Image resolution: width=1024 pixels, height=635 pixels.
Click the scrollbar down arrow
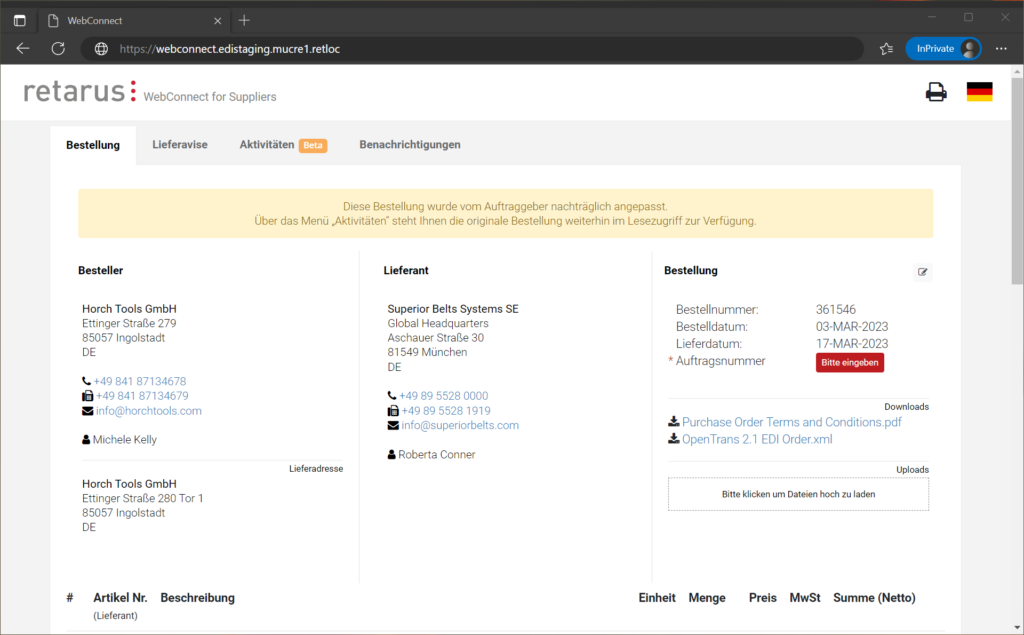pos(1017,628)
